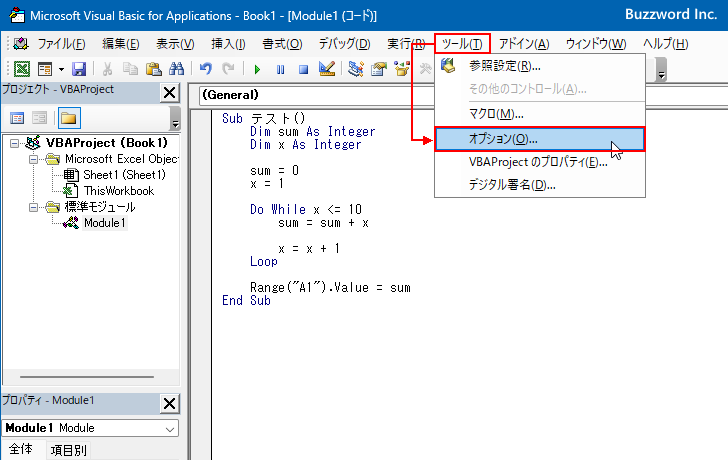This screenshot has width=728, height=460.
Task: Open the 編集(E) menu
Action: 121,44
